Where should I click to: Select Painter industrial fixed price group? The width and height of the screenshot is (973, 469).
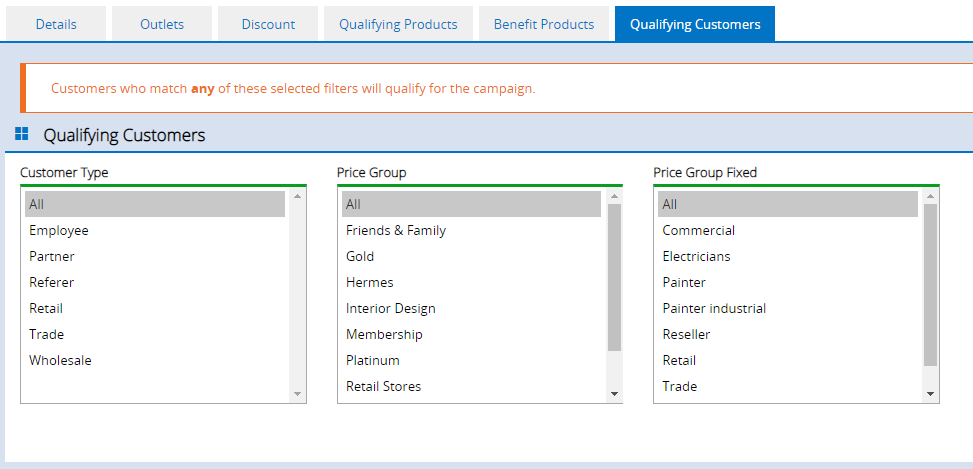point(788,308)
